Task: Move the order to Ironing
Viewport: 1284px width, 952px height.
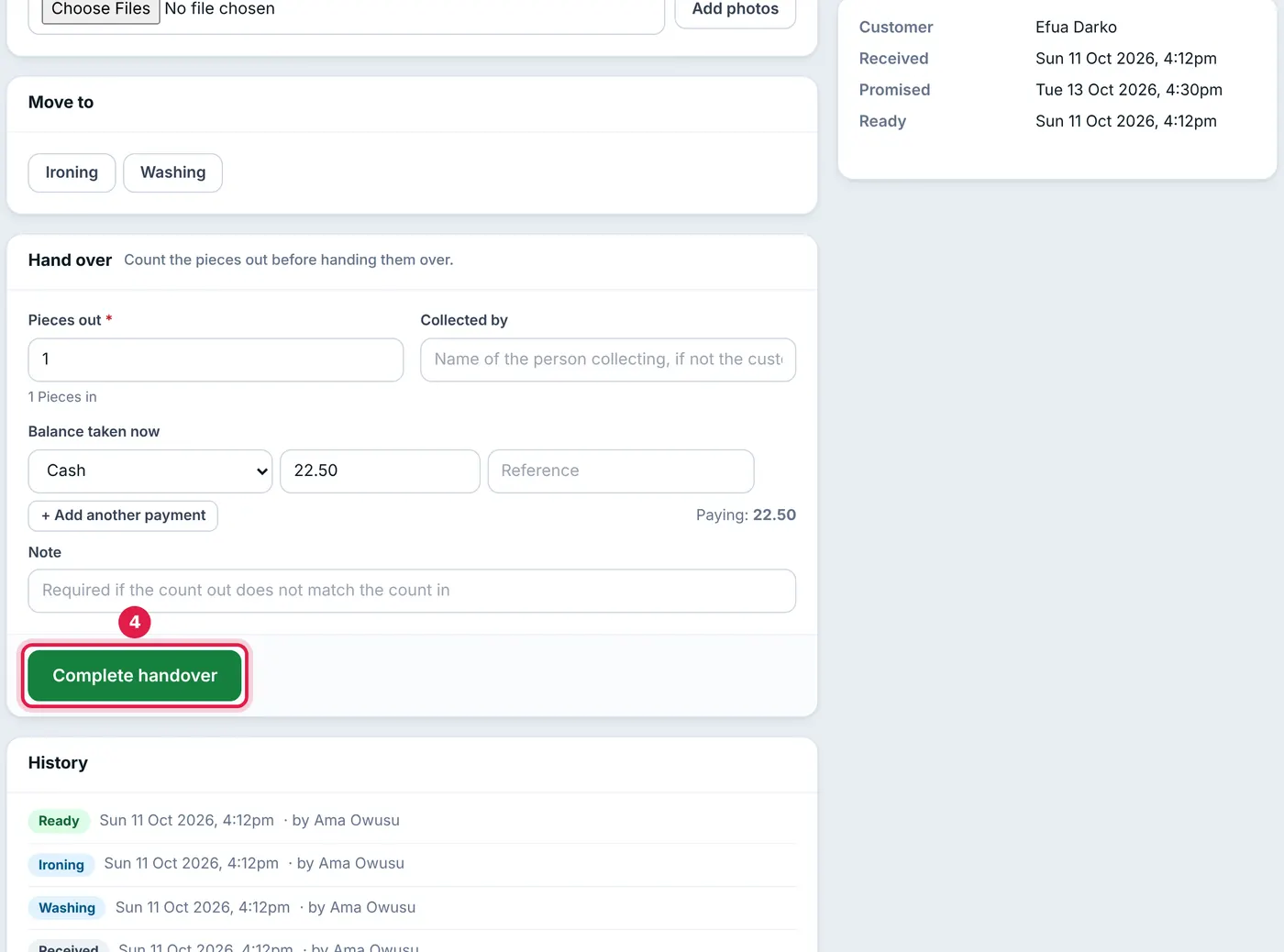Action: pyautogui.click(x=72, y=172)
